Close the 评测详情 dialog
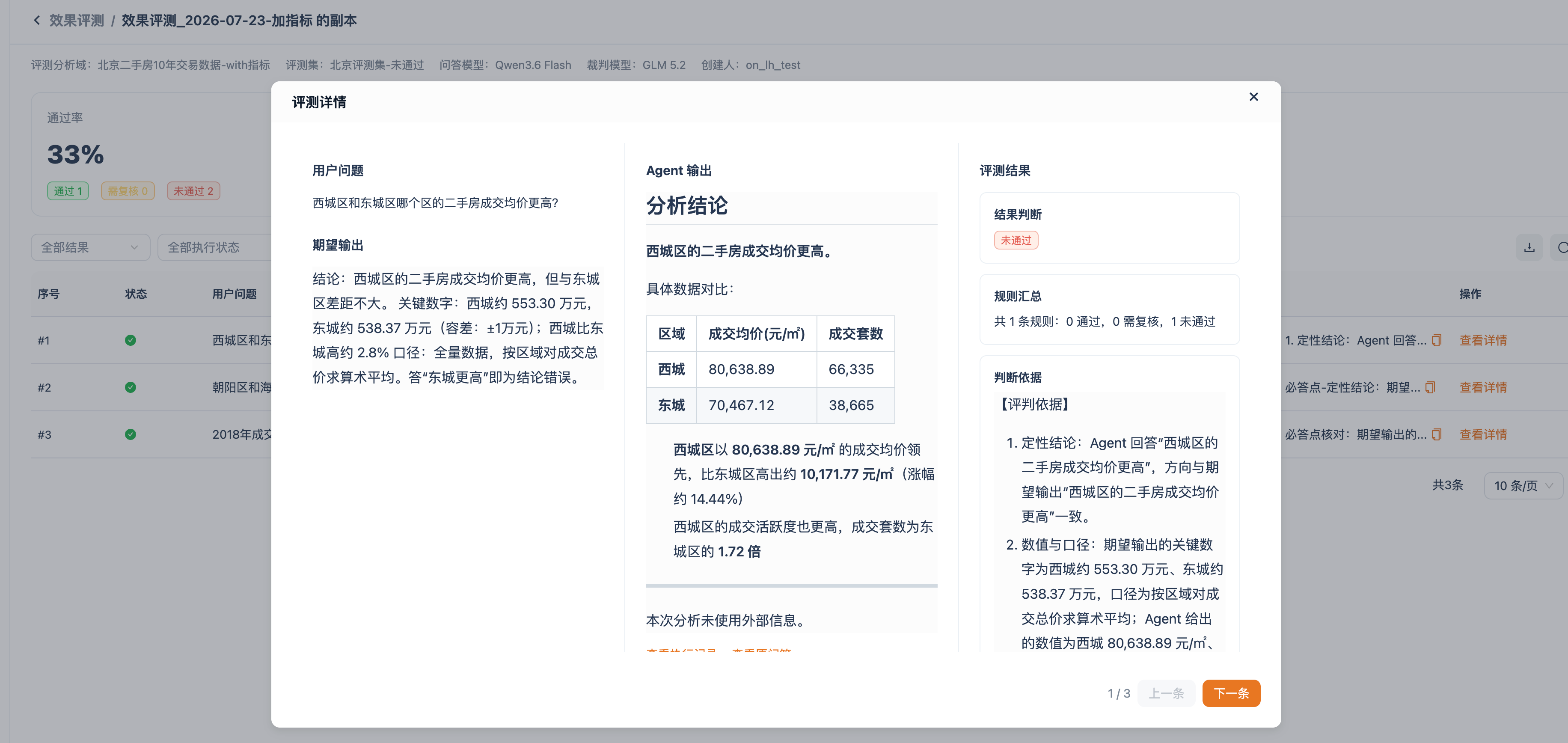This screenshot has height=743, width=1568. click(x=1253, y=97)
